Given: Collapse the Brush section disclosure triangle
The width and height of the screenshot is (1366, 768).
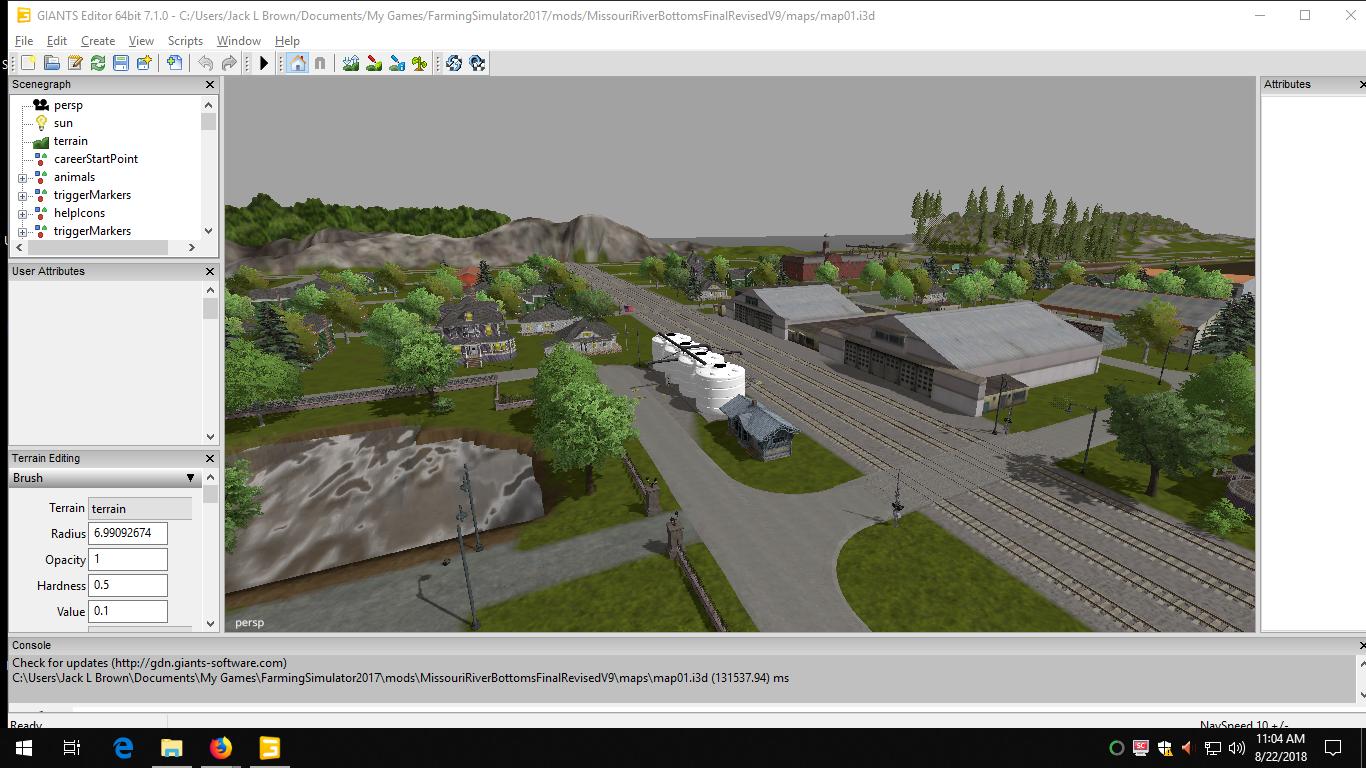Looking at the screenshot, I should pyautogui.click(x=190, y=478).
